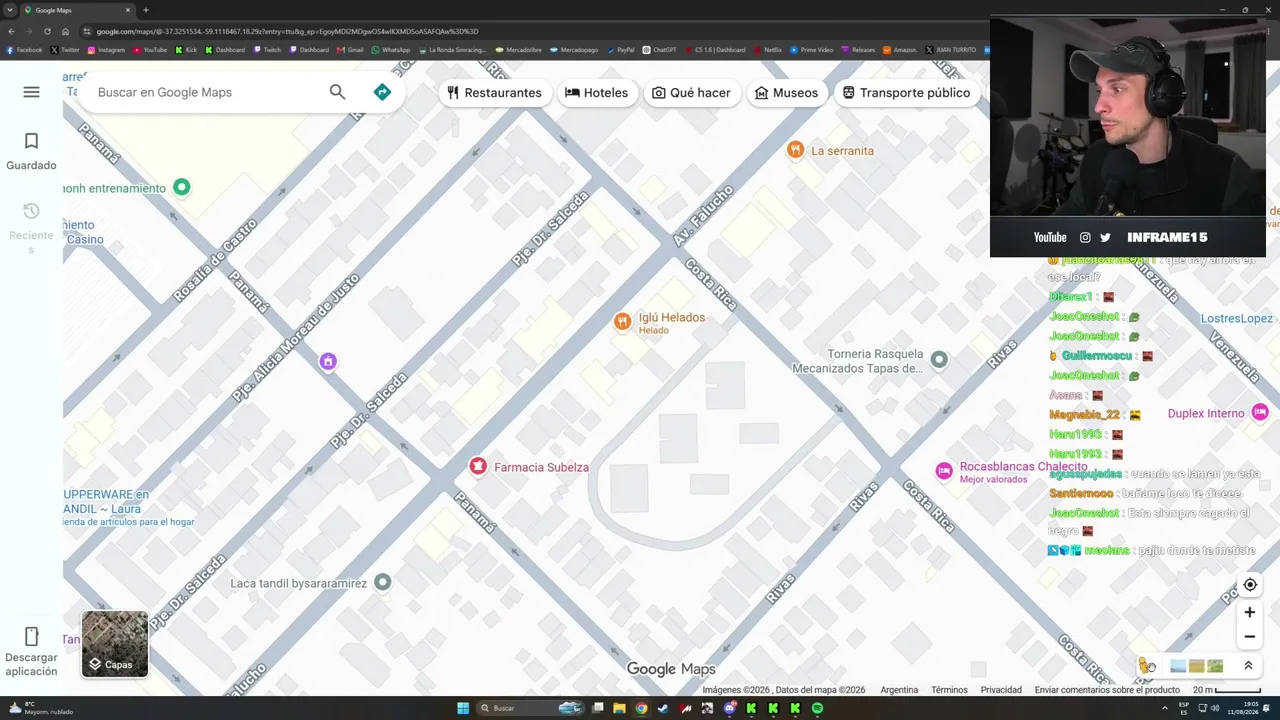Image resolution: width=1280 pixels, height=720 pixels.
Task: Select the Farmacia Subelza pharmacy marker
Action: point(478,466)
